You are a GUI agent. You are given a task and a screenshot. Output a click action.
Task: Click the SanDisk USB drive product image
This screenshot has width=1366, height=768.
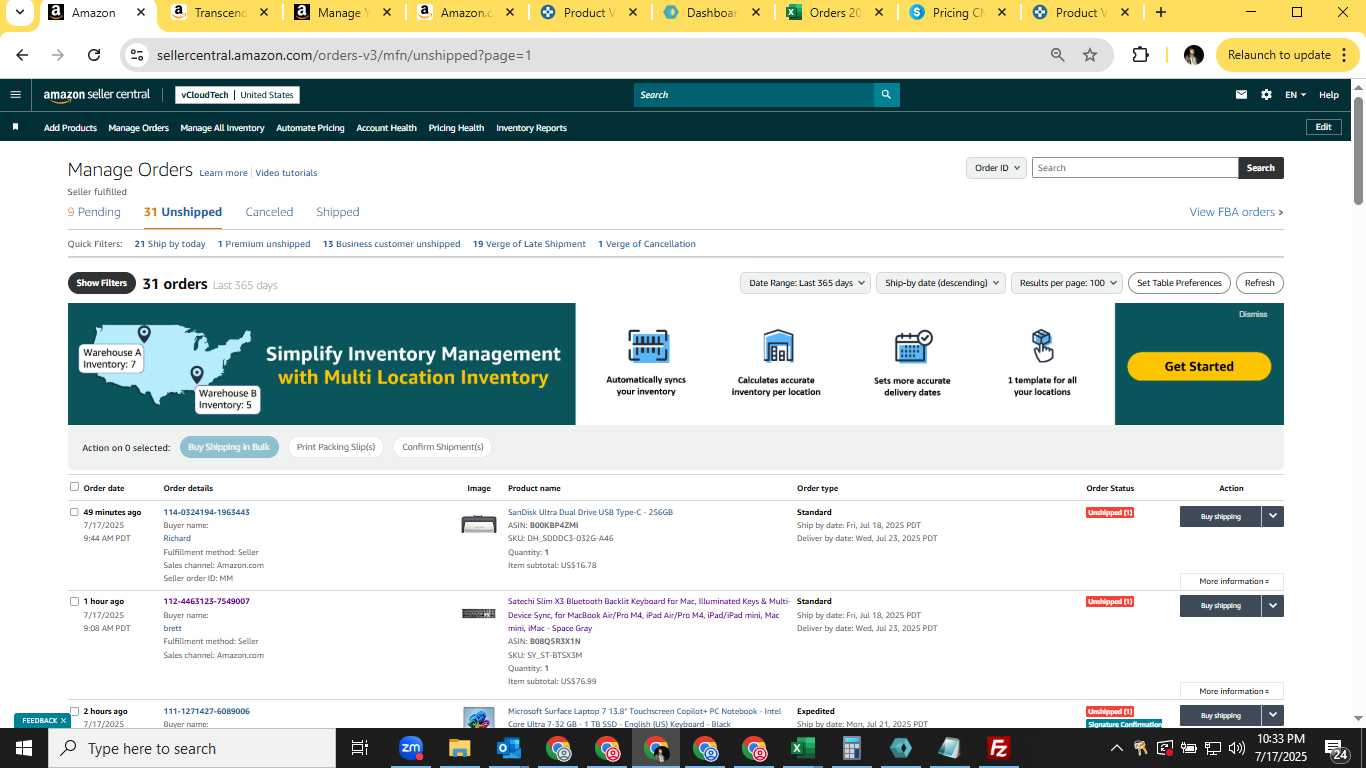pos(479,523)
